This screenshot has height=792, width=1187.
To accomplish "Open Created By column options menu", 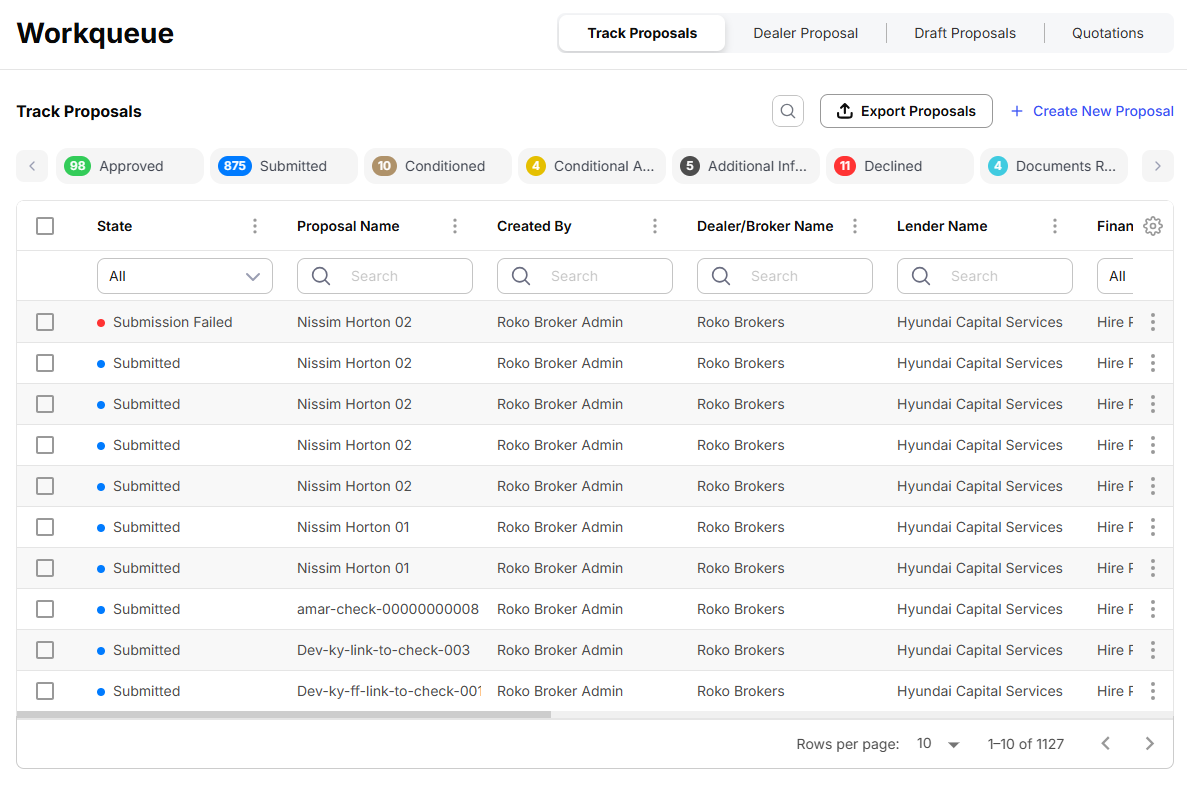I will click(x=655, y=226).
